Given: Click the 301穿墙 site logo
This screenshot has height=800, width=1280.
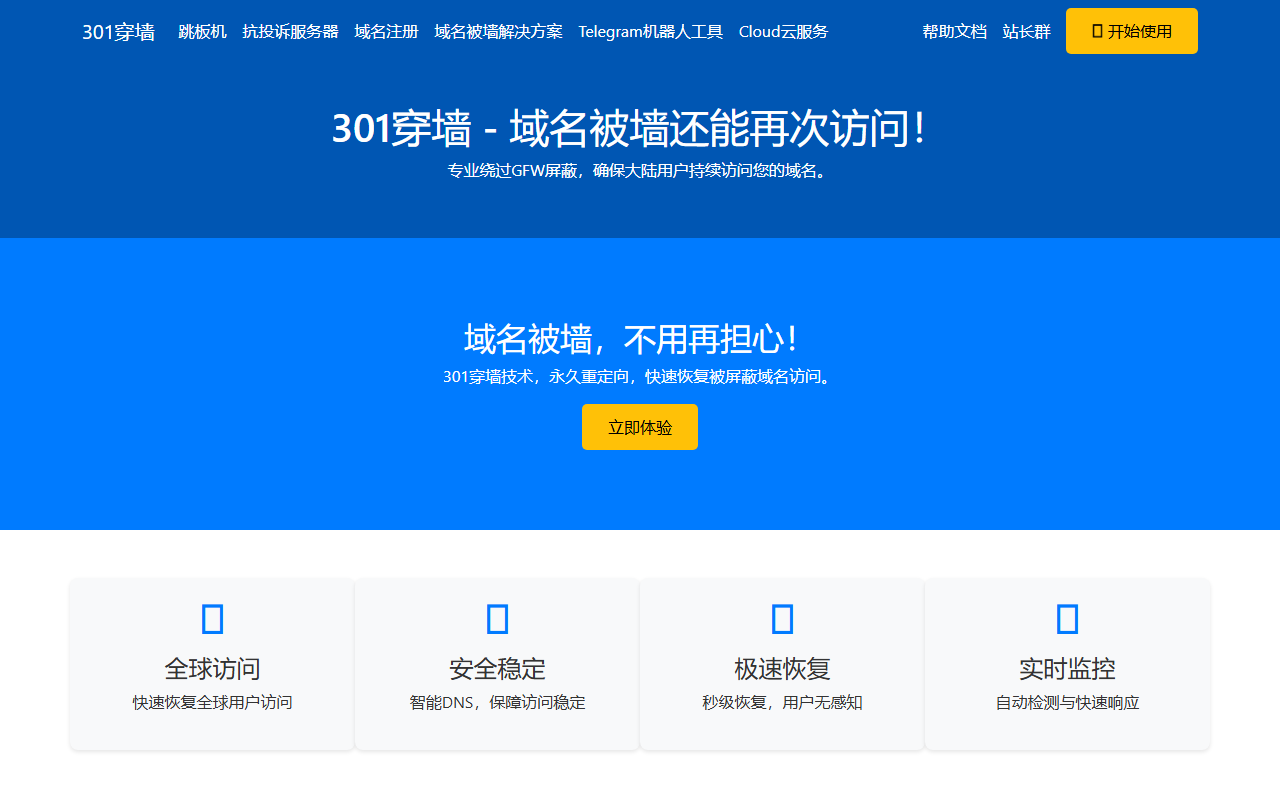Looking at the screenshot, I should point(118,32).
